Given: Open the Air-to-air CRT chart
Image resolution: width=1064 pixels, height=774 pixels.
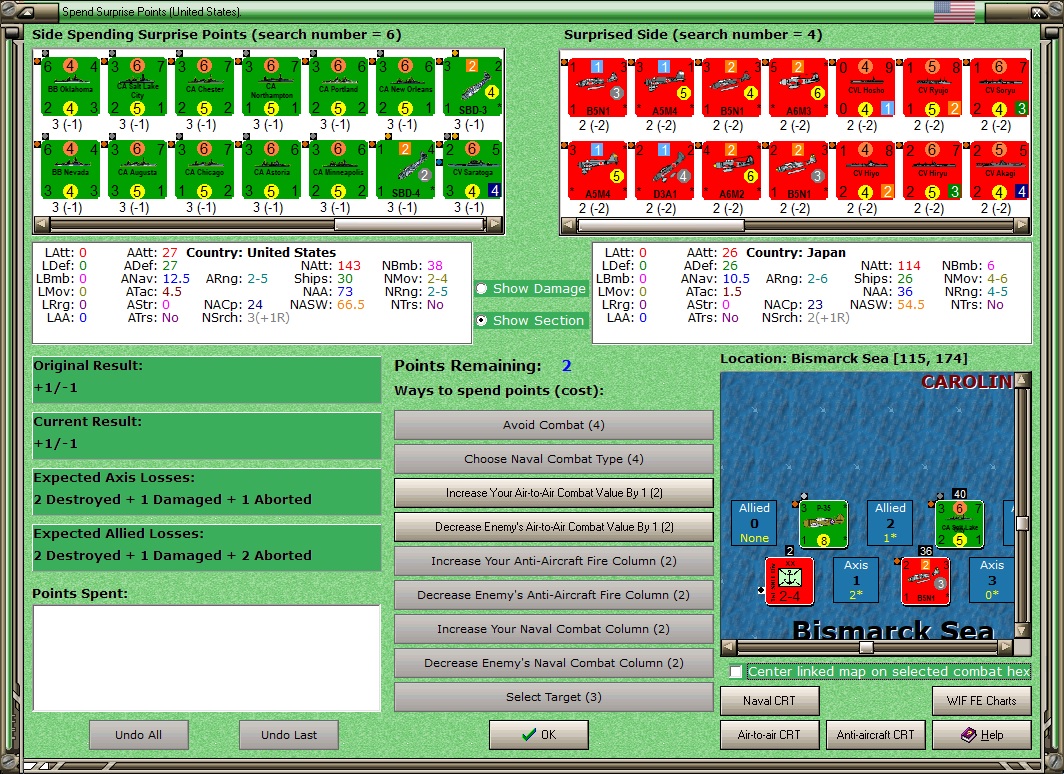Looking at the screenshot, I should click(770, 735).
